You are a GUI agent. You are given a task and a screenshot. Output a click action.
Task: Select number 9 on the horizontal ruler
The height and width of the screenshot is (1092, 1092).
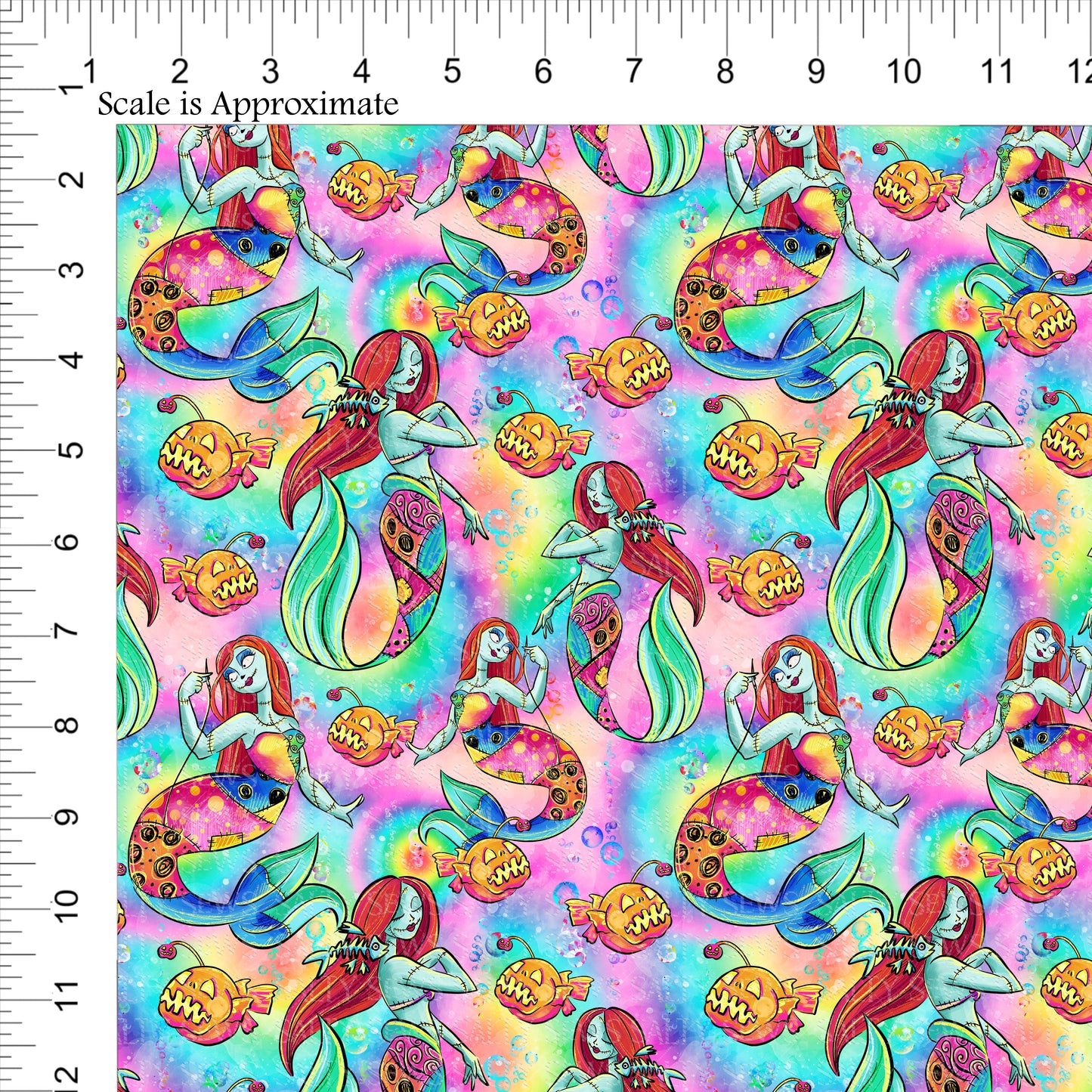[815, 72]
